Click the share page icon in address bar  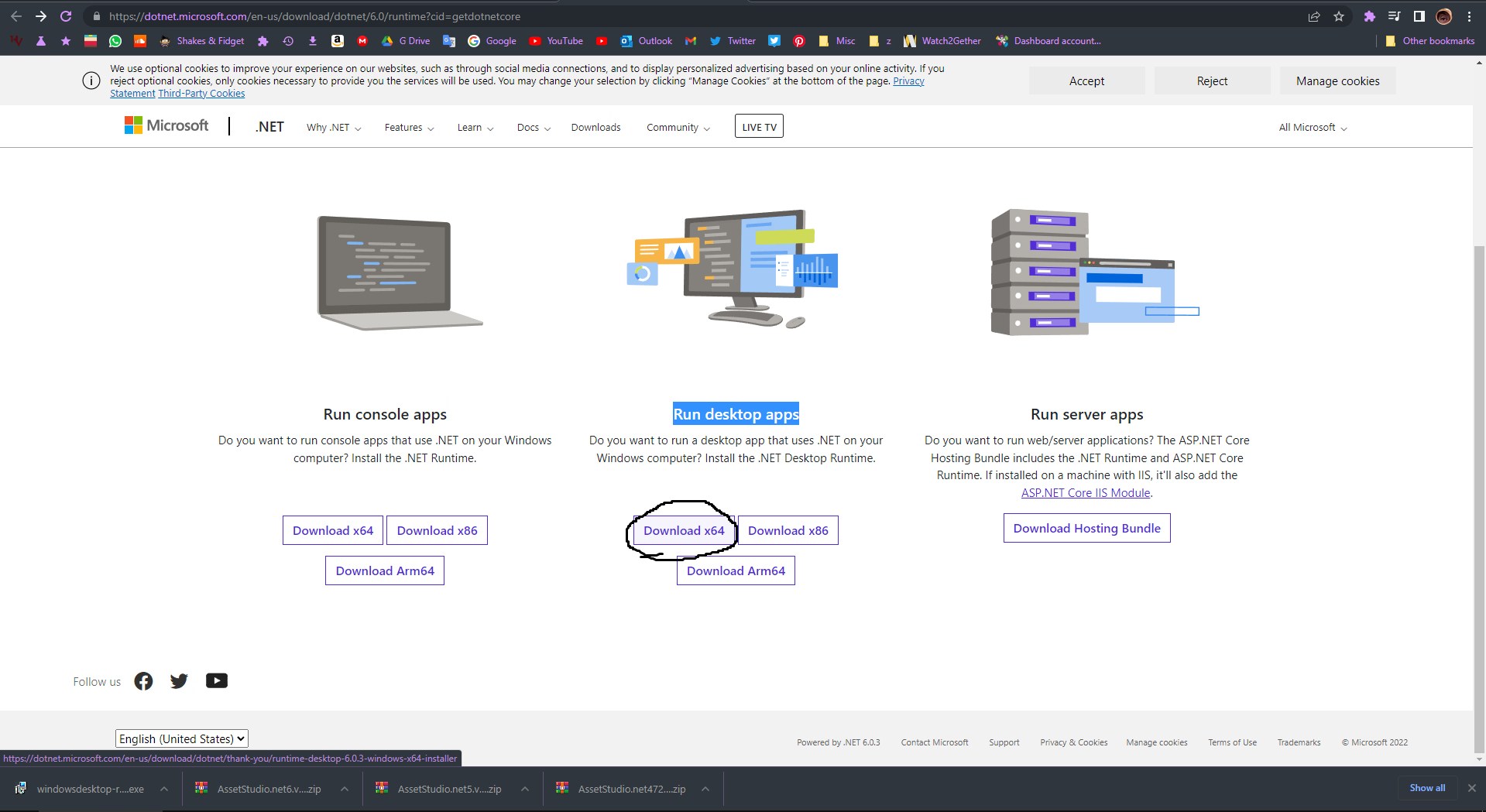(x=1314, y=16)
